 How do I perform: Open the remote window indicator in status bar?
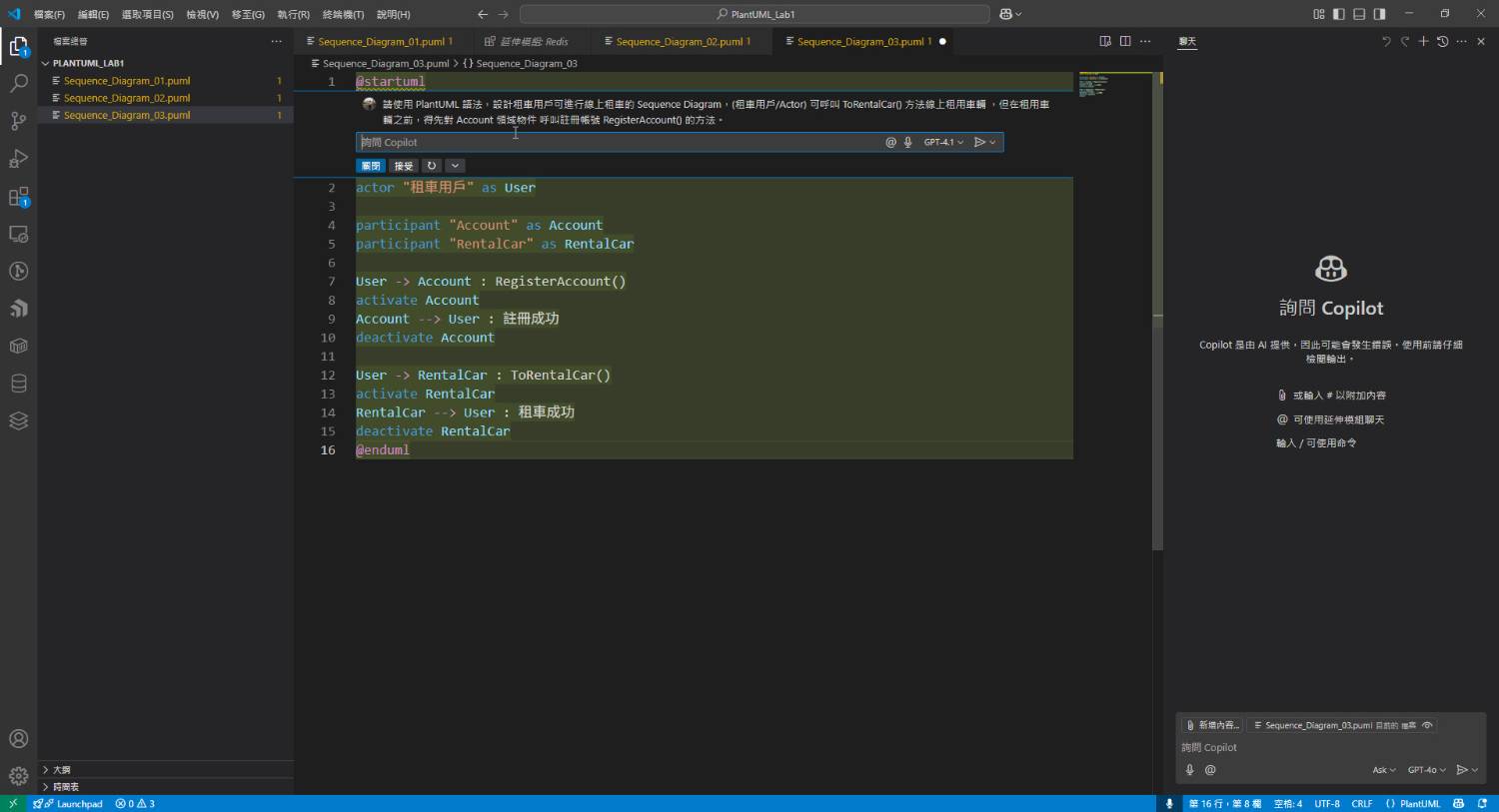pos(12,803)
